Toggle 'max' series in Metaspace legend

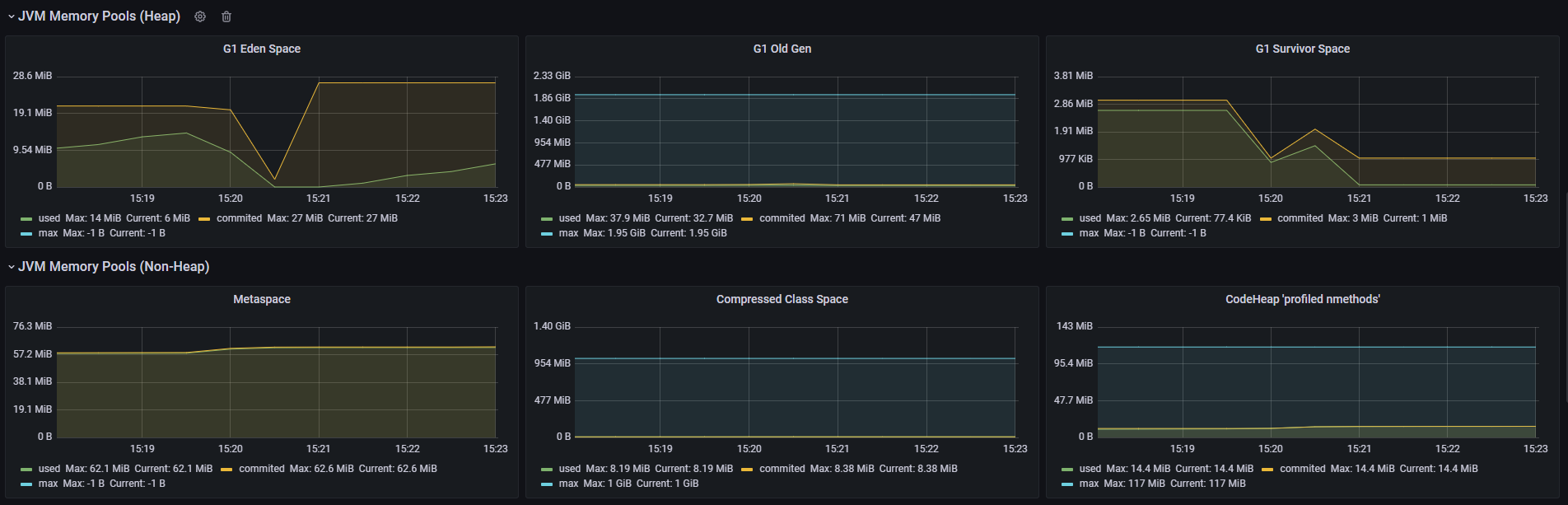coord(49,484)
